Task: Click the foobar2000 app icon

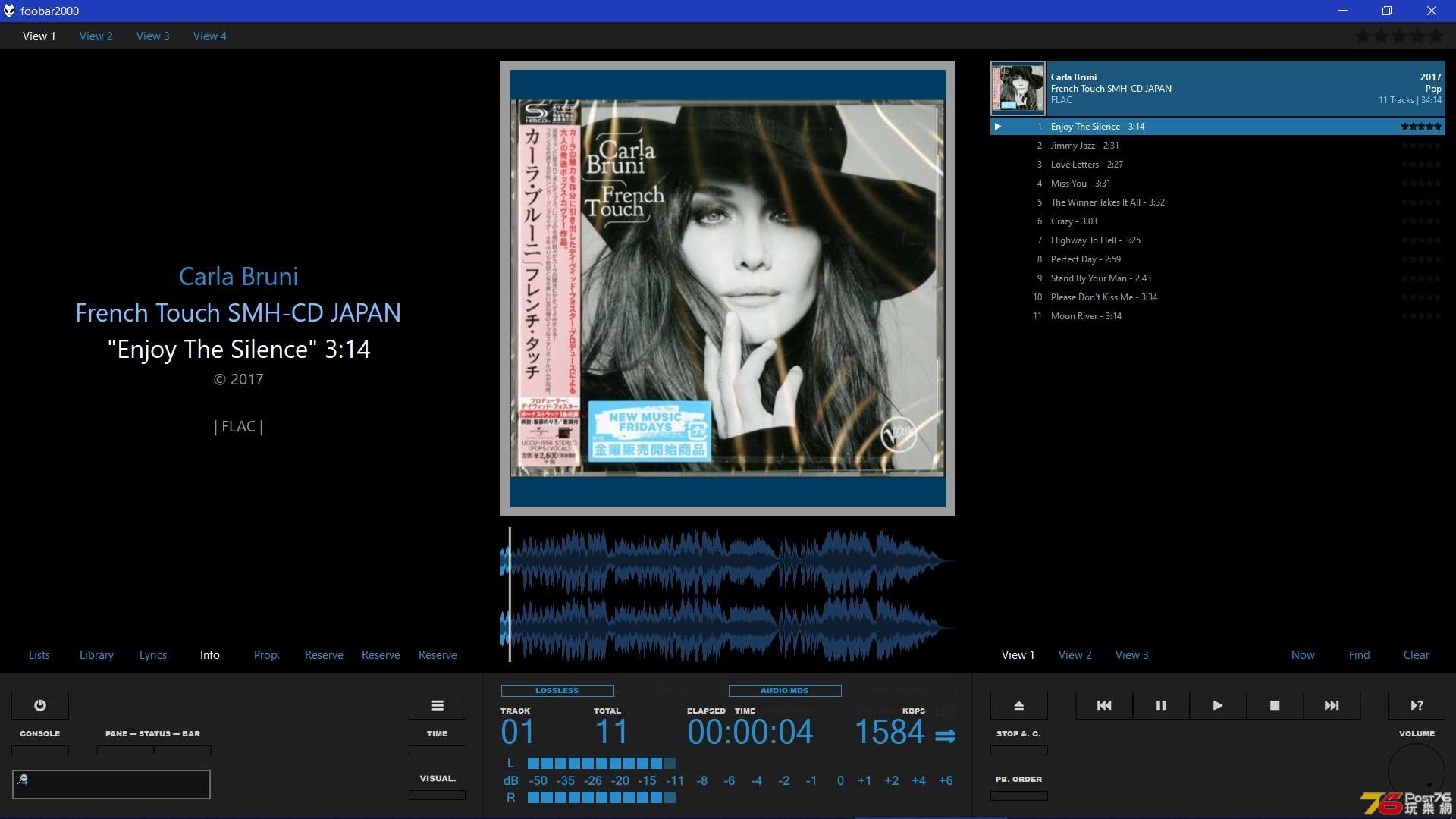Action: (x=9, y=11)
